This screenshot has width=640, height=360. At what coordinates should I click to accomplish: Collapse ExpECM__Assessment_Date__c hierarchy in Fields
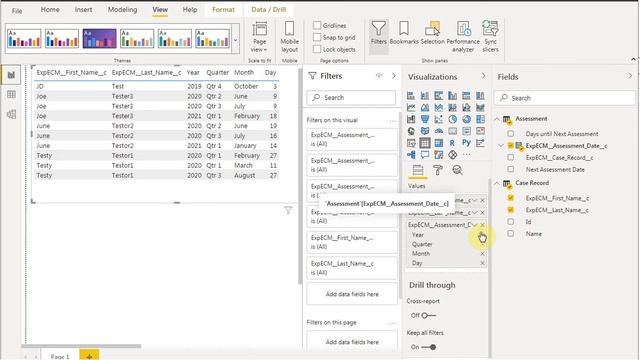[x=501, y=145]
